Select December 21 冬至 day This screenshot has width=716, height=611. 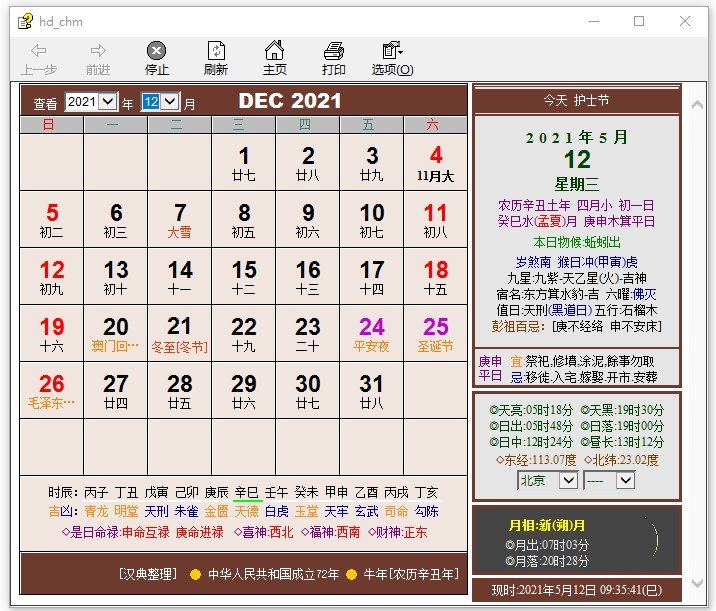pyautogui.click(x=179, y=333)
